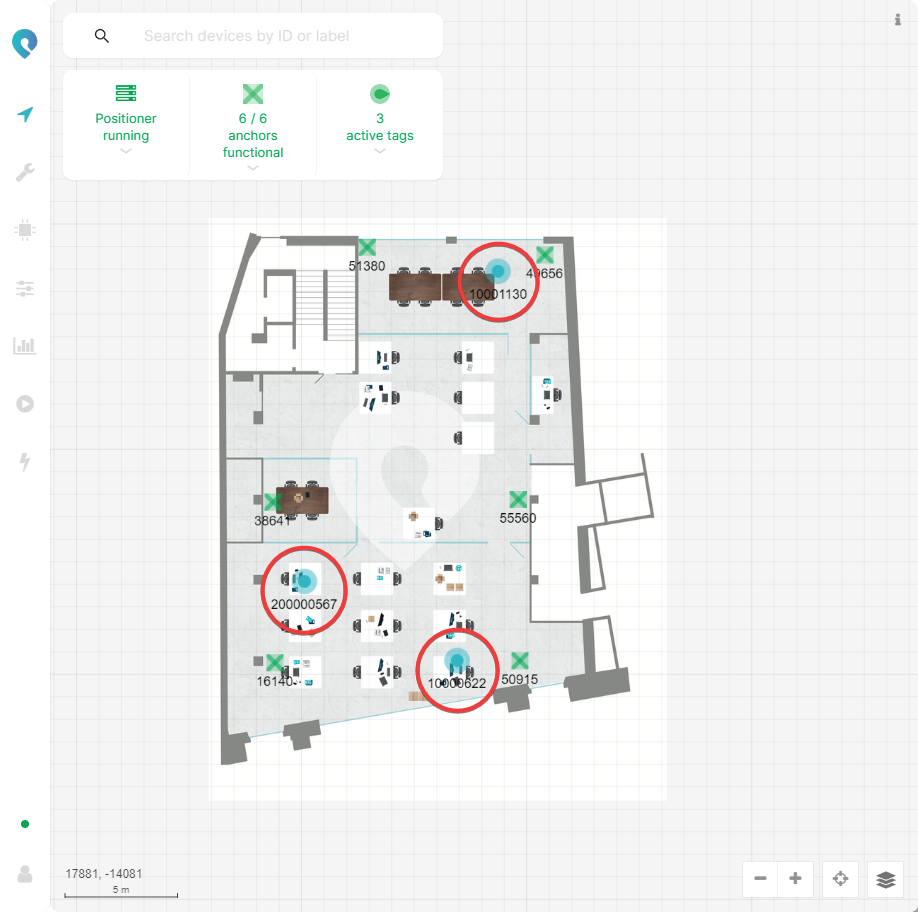This screenshot has height=912, width=918.
Task: Open the navigation arrow sidebar icon
Action: 25,115
